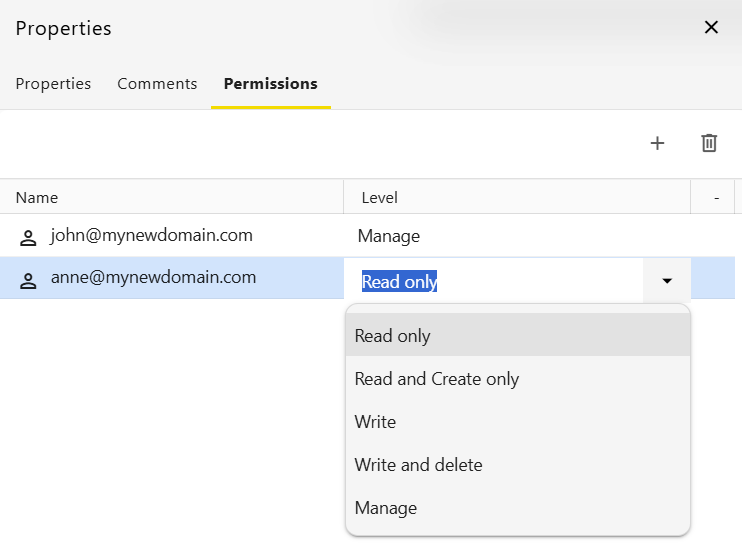Select the john@mynewdomain.com row
Viewport: 742px width, 557px height.
tap(367, 236)
